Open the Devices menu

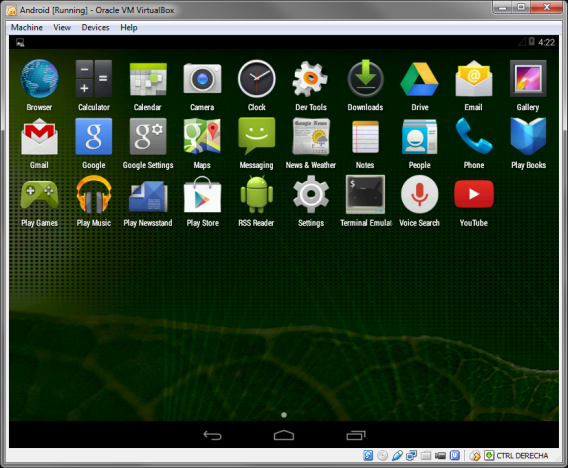point(95,28)
